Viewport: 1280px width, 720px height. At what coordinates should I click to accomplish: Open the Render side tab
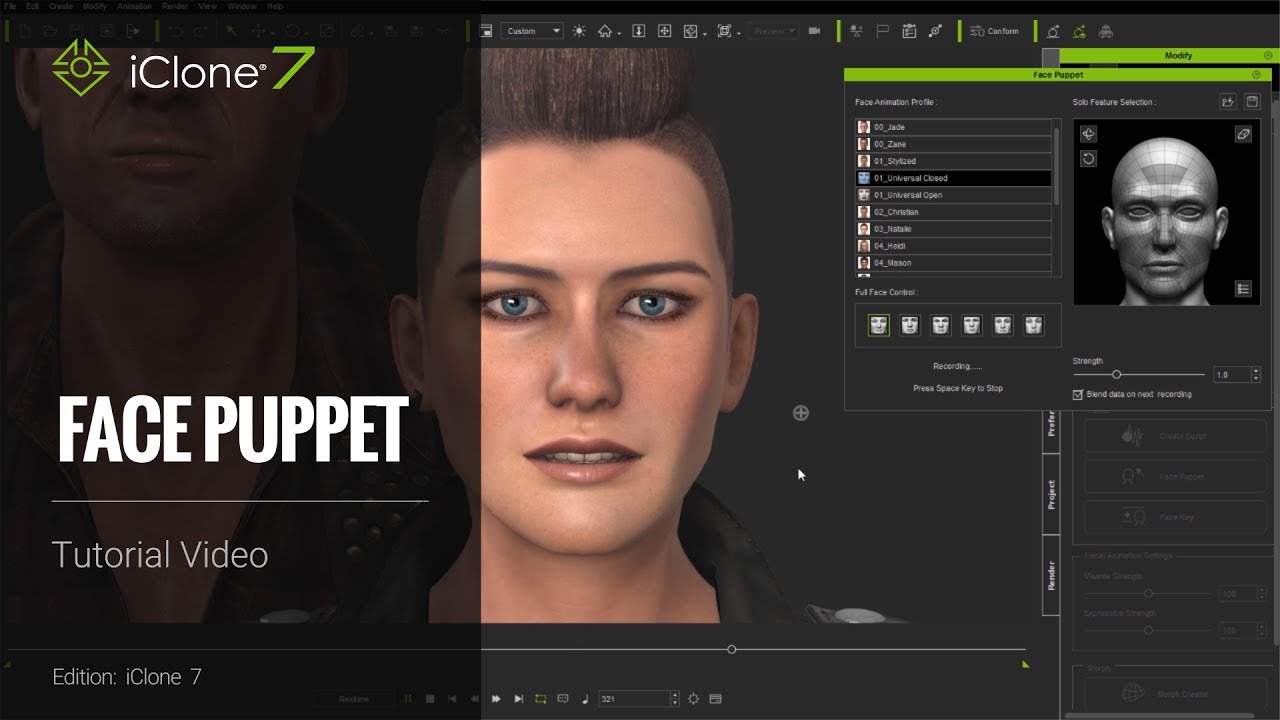click(1051, 574)
